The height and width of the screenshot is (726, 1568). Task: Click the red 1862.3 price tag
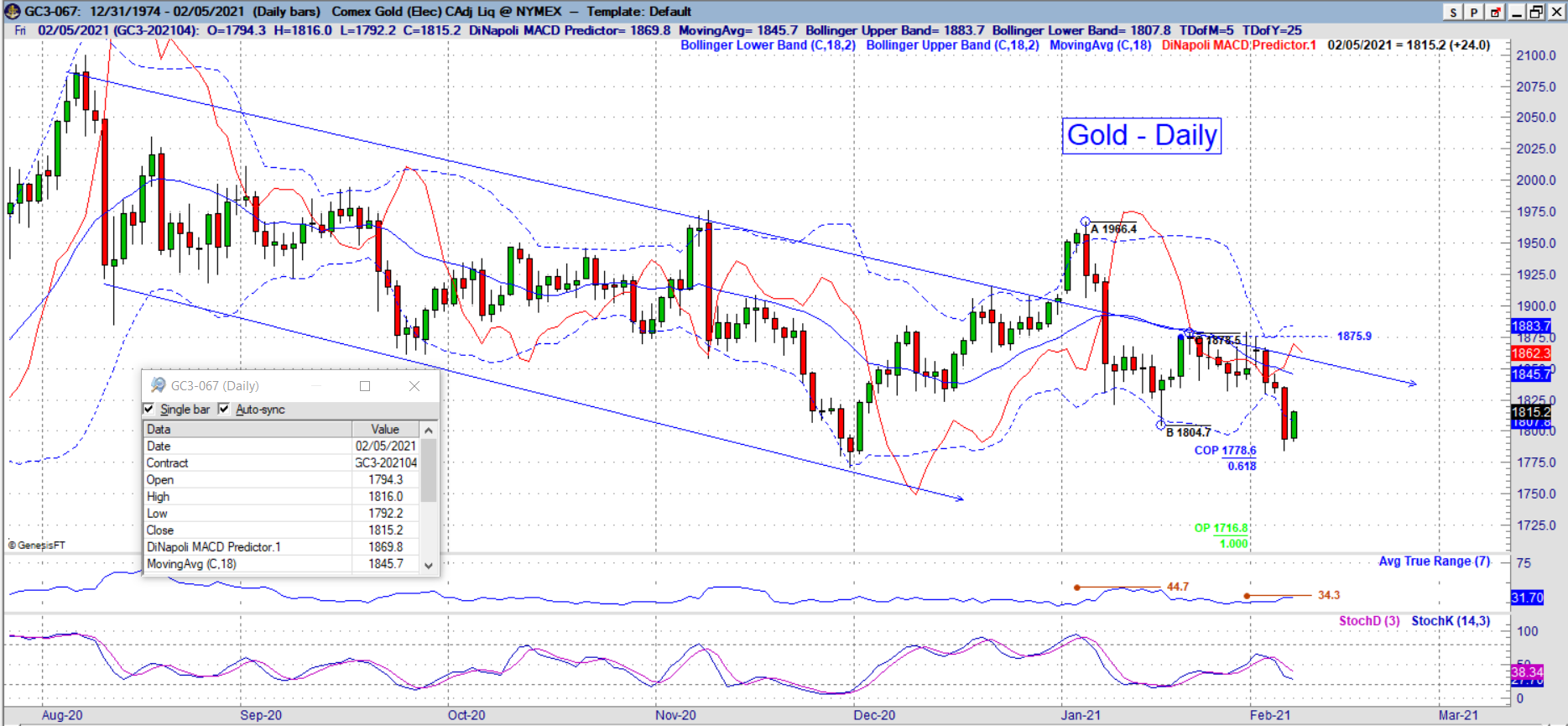tap(1531, 353)
